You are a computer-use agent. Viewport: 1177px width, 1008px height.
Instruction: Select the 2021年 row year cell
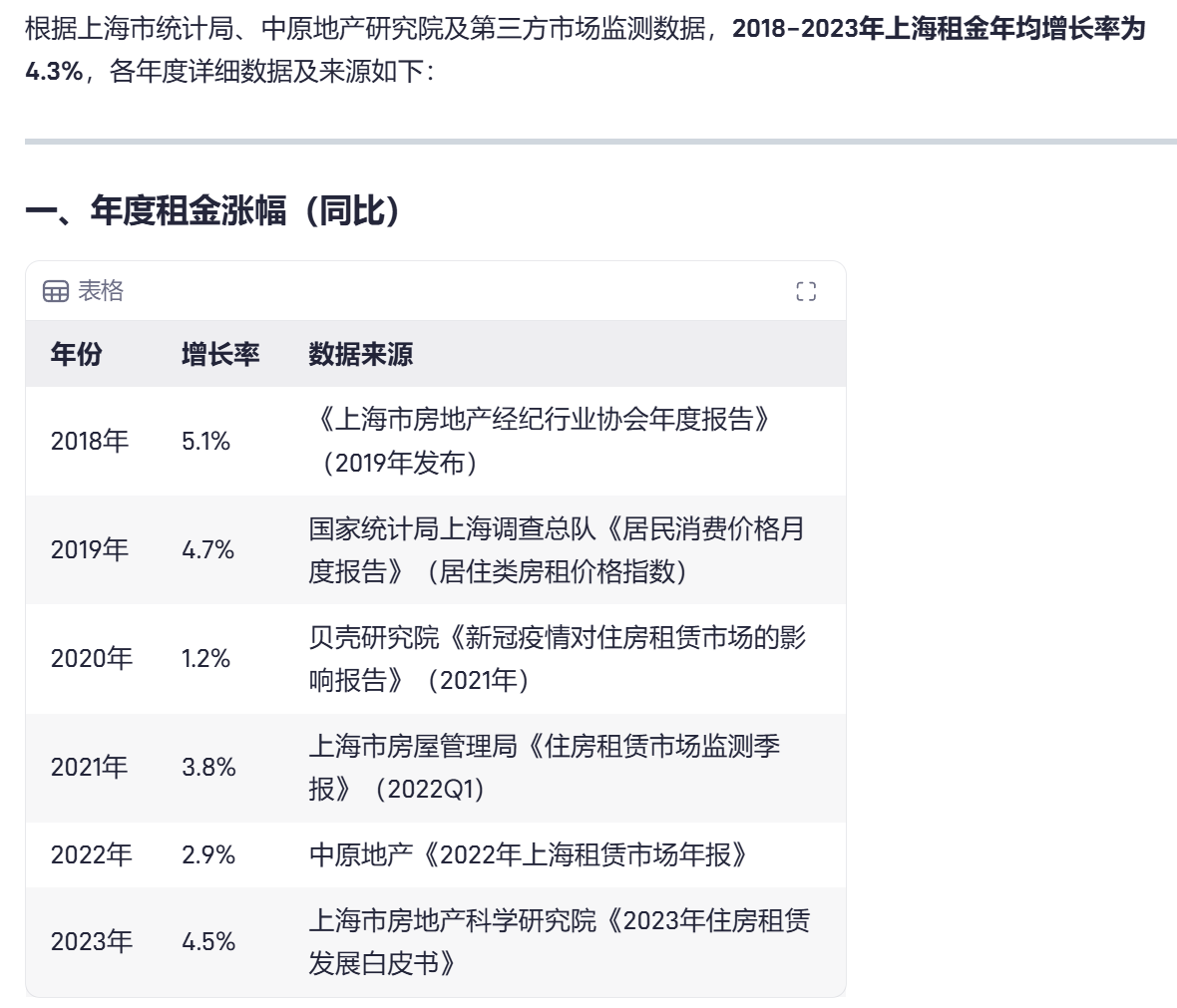coord(90,767)
